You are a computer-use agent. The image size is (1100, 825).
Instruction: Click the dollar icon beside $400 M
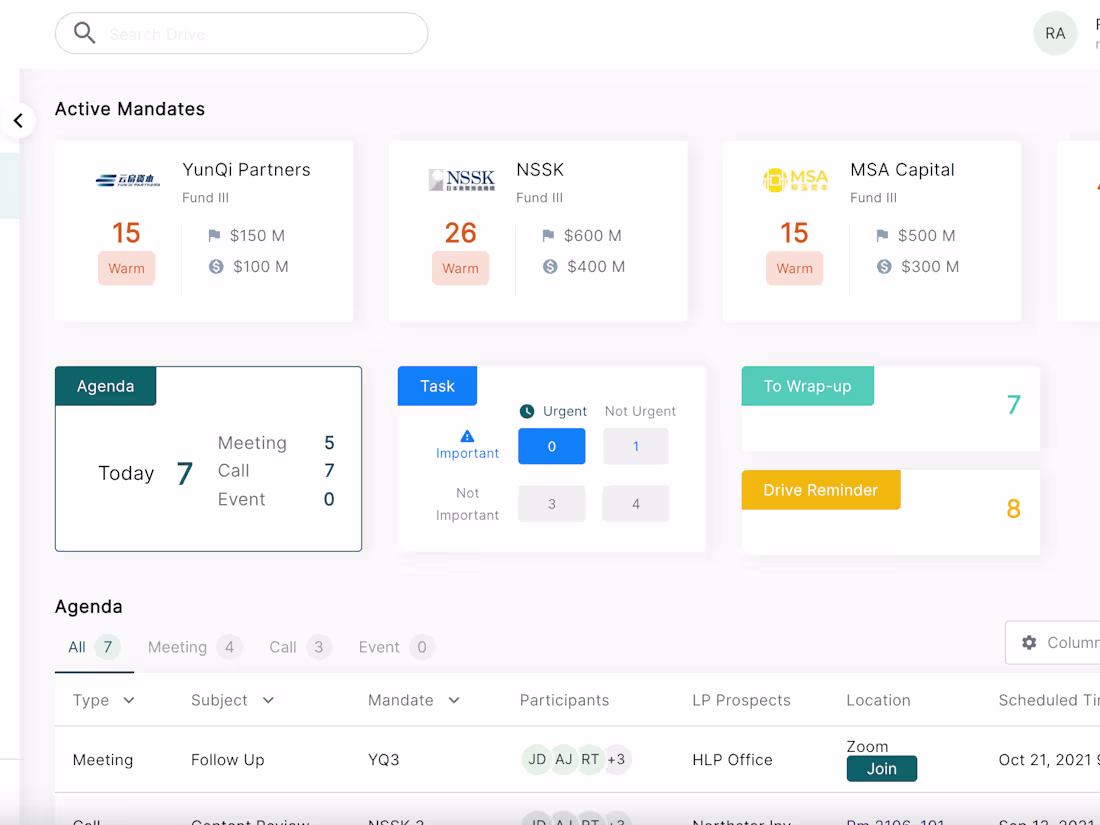point(549,267)
